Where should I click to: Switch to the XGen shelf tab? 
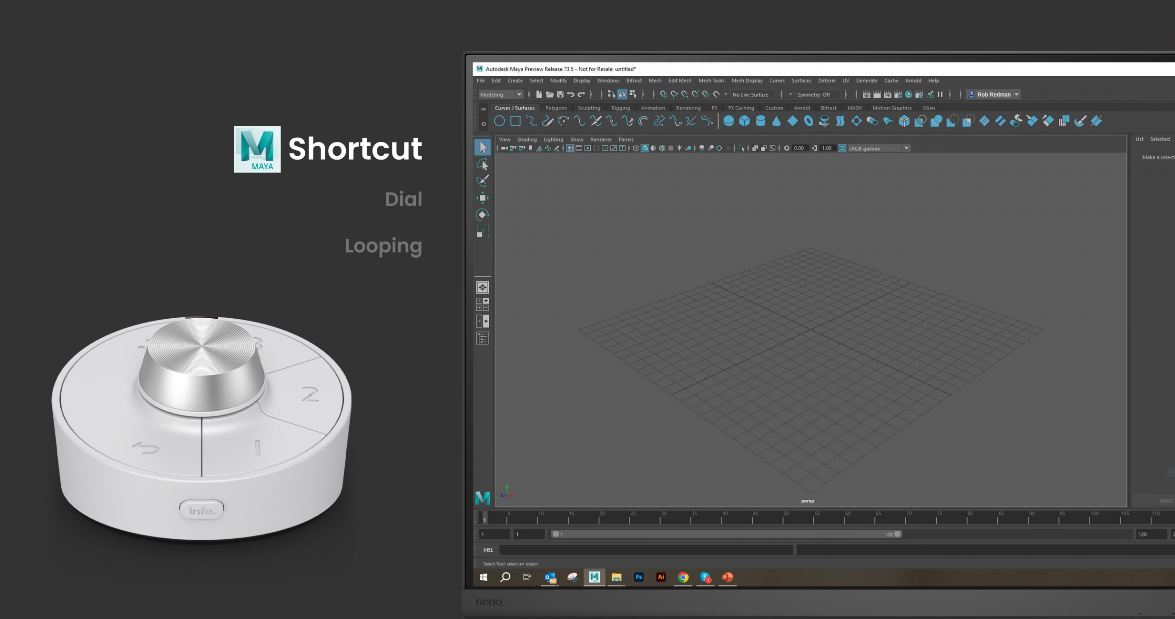[x=928, y=108]
